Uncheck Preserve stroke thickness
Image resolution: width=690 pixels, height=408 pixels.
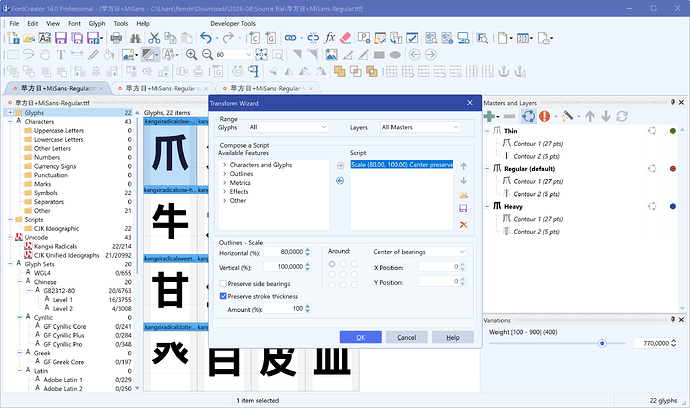pyautogui.click(x=223, y=296)
